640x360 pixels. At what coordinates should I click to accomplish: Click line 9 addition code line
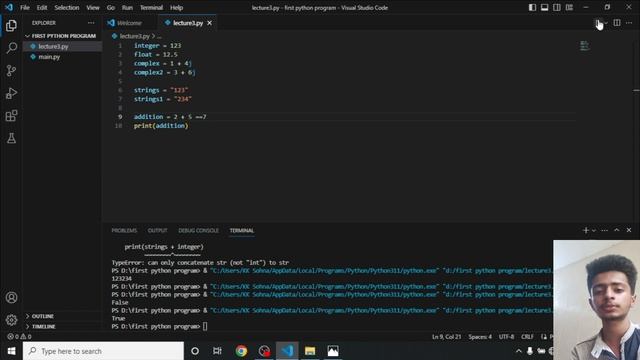(170, 117)
